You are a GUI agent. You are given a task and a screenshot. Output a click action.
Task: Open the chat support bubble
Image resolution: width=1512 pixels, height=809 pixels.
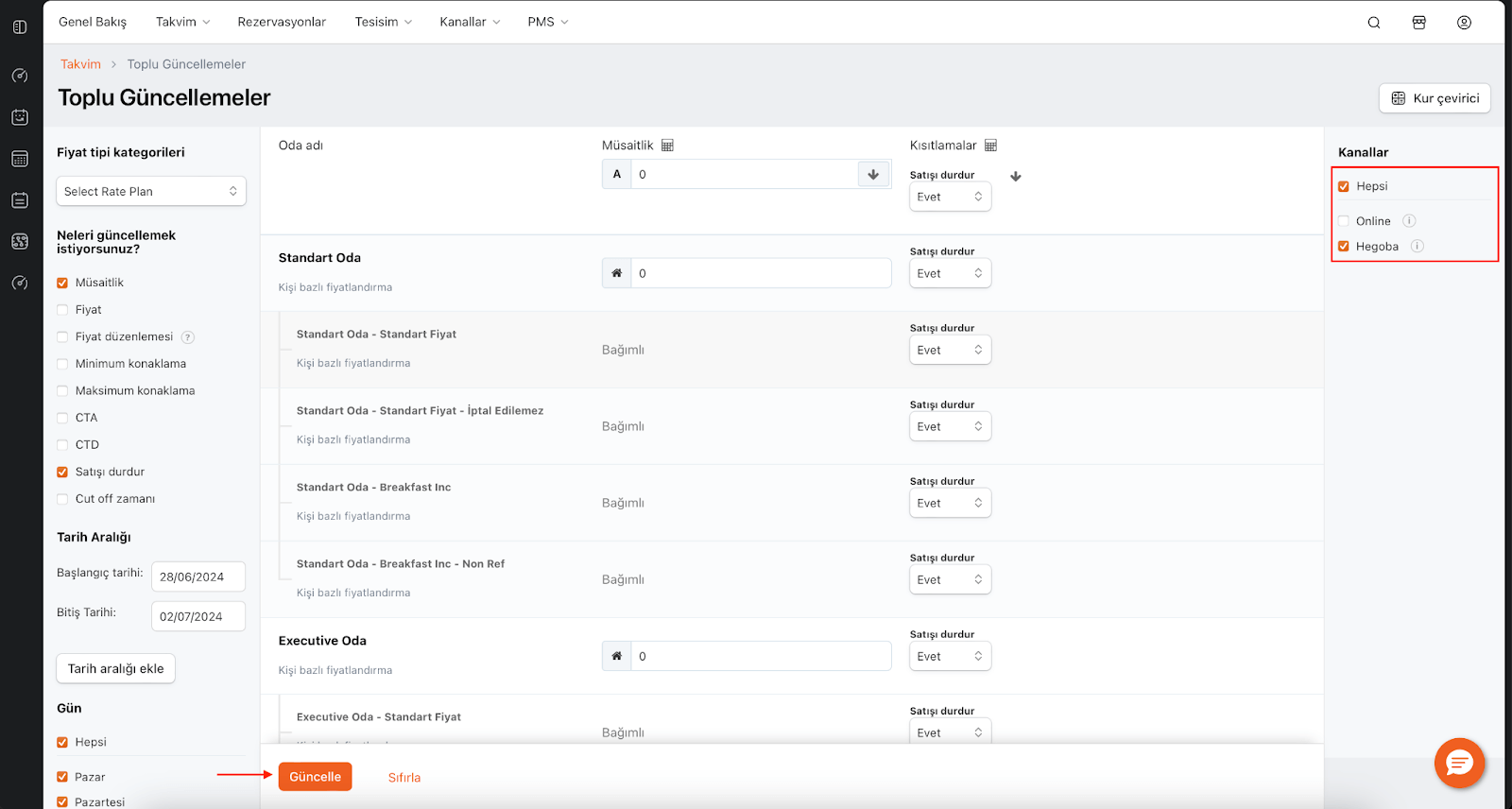(x=1459, y=763)
